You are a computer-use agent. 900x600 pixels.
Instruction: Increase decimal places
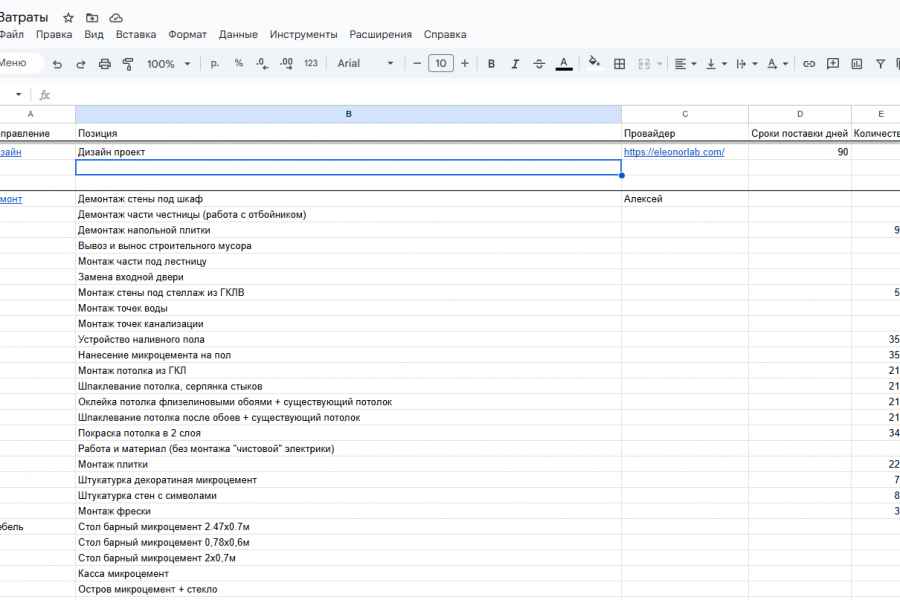[x=286, y=64]
